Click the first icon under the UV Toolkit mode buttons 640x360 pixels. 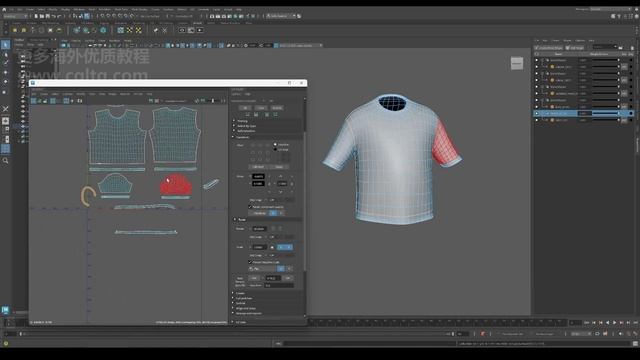pos(247,115)
